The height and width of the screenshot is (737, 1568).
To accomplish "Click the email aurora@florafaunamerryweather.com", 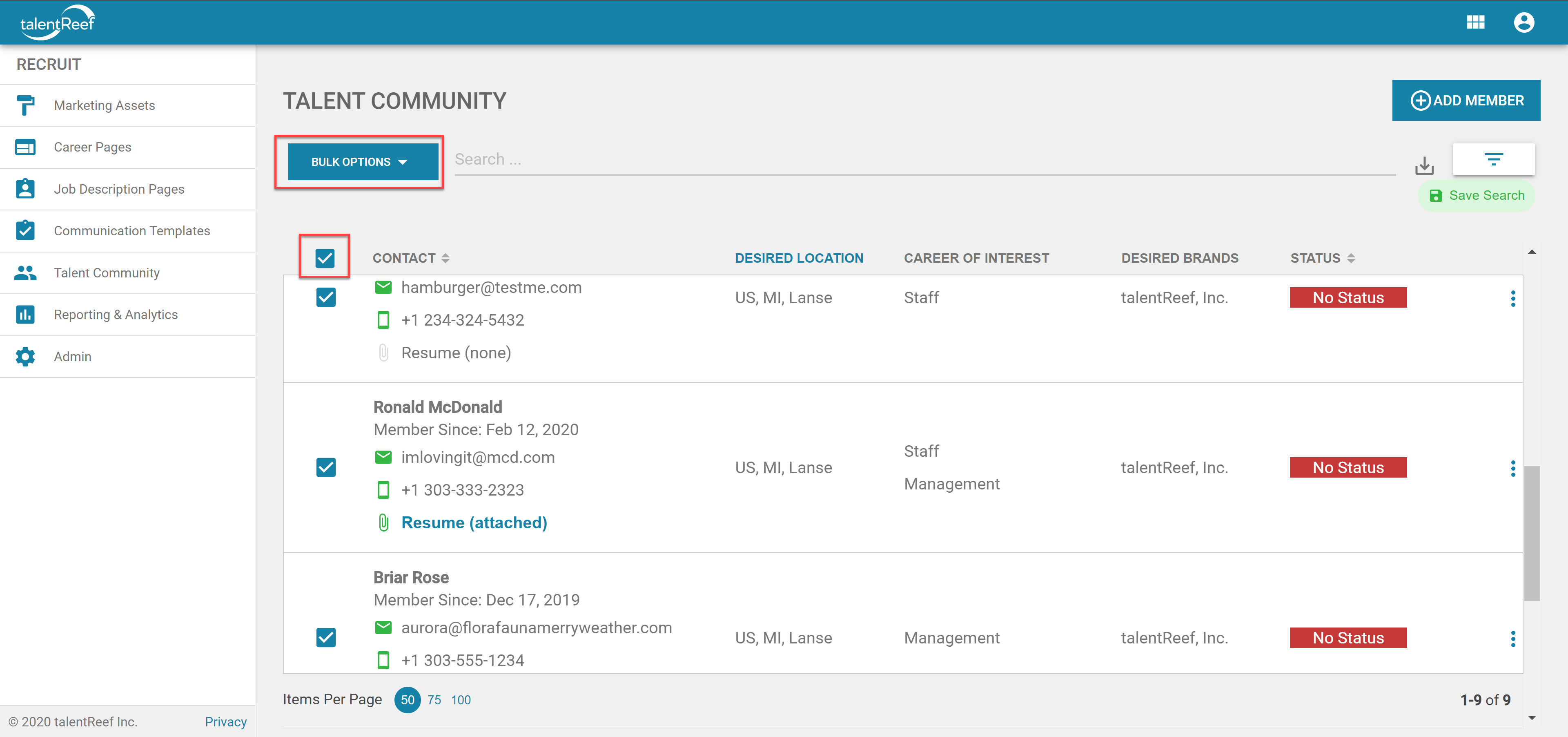I will (x=536, y=628).
